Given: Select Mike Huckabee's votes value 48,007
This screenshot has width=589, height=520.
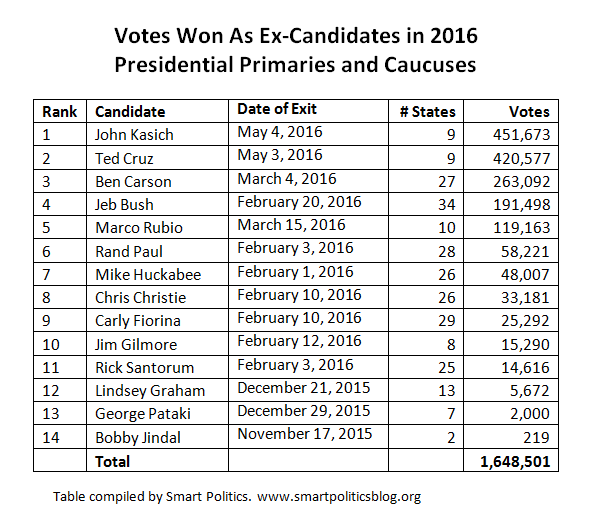Looking at the screenshot, I should [x=525, y=275].
